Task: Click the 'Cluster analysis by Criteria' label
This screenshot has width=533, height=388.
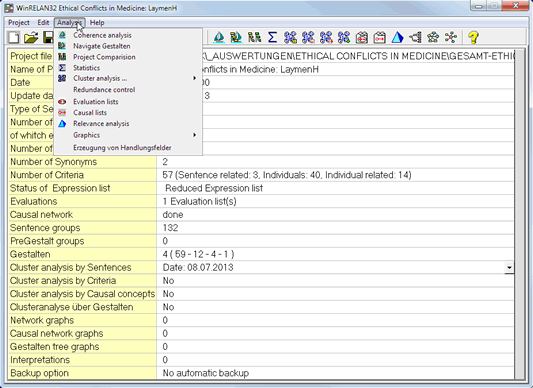Action: point(63,281)
